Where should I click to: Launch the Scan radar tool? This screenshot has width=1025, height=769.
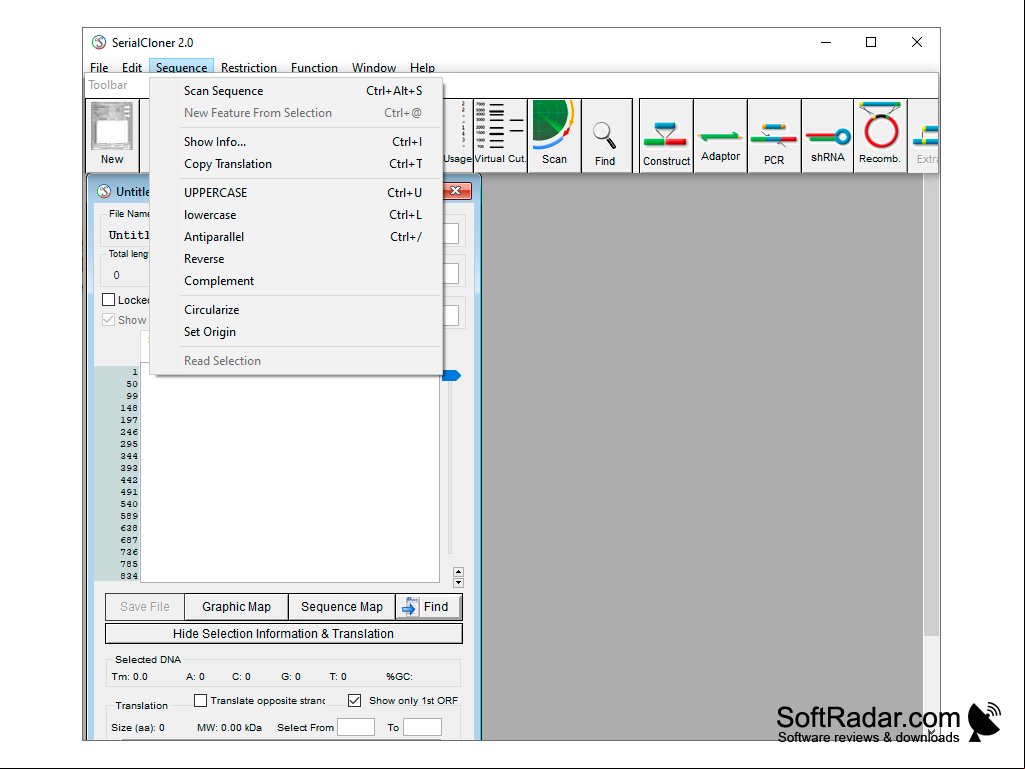pos(554,135)
